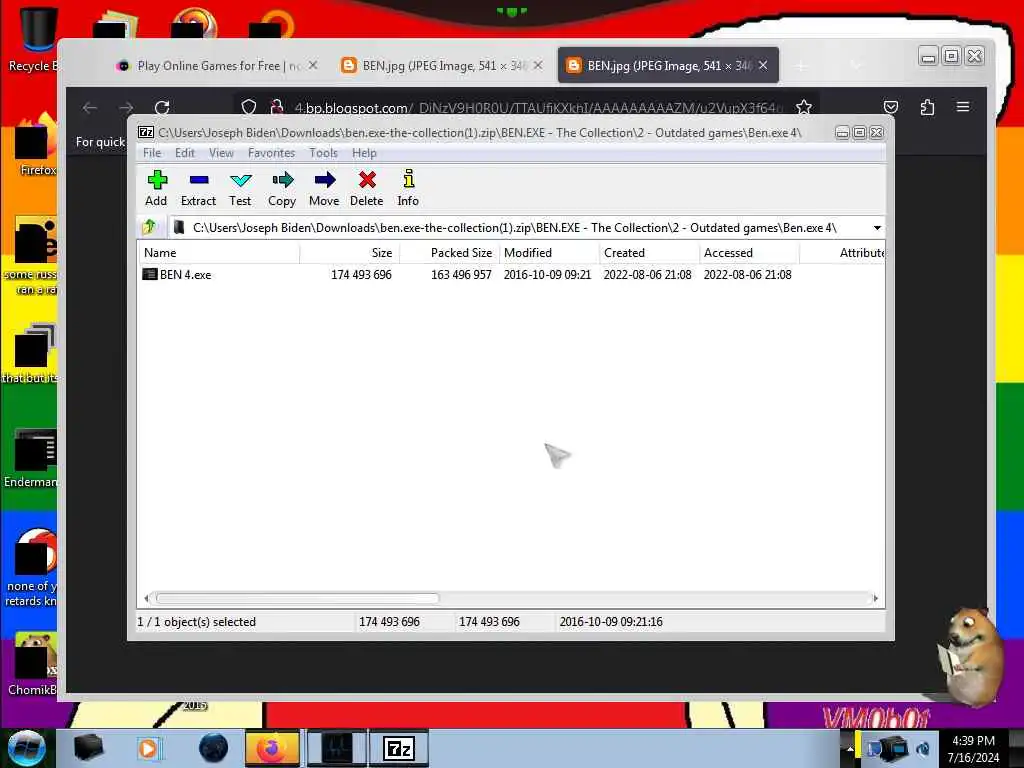Click the scroll right arrow in file list
Screen dimensions: 1024x768
(876, 598)
